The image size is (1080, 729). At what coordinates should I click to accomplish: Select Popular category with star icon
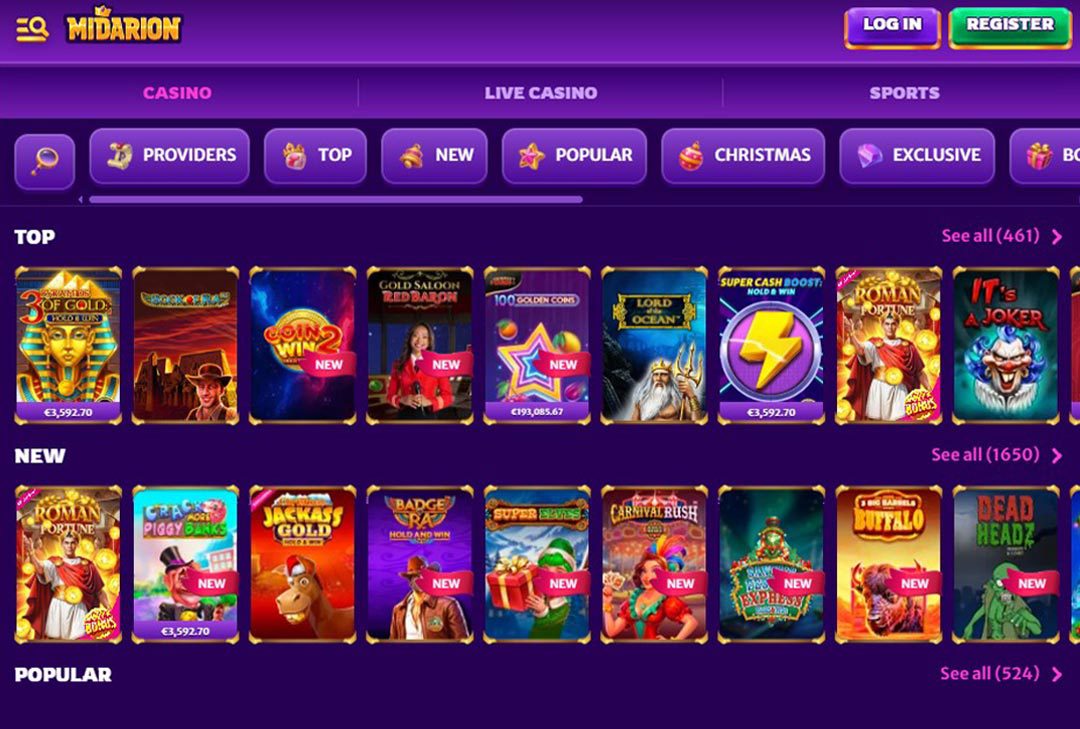coord(574,156)
